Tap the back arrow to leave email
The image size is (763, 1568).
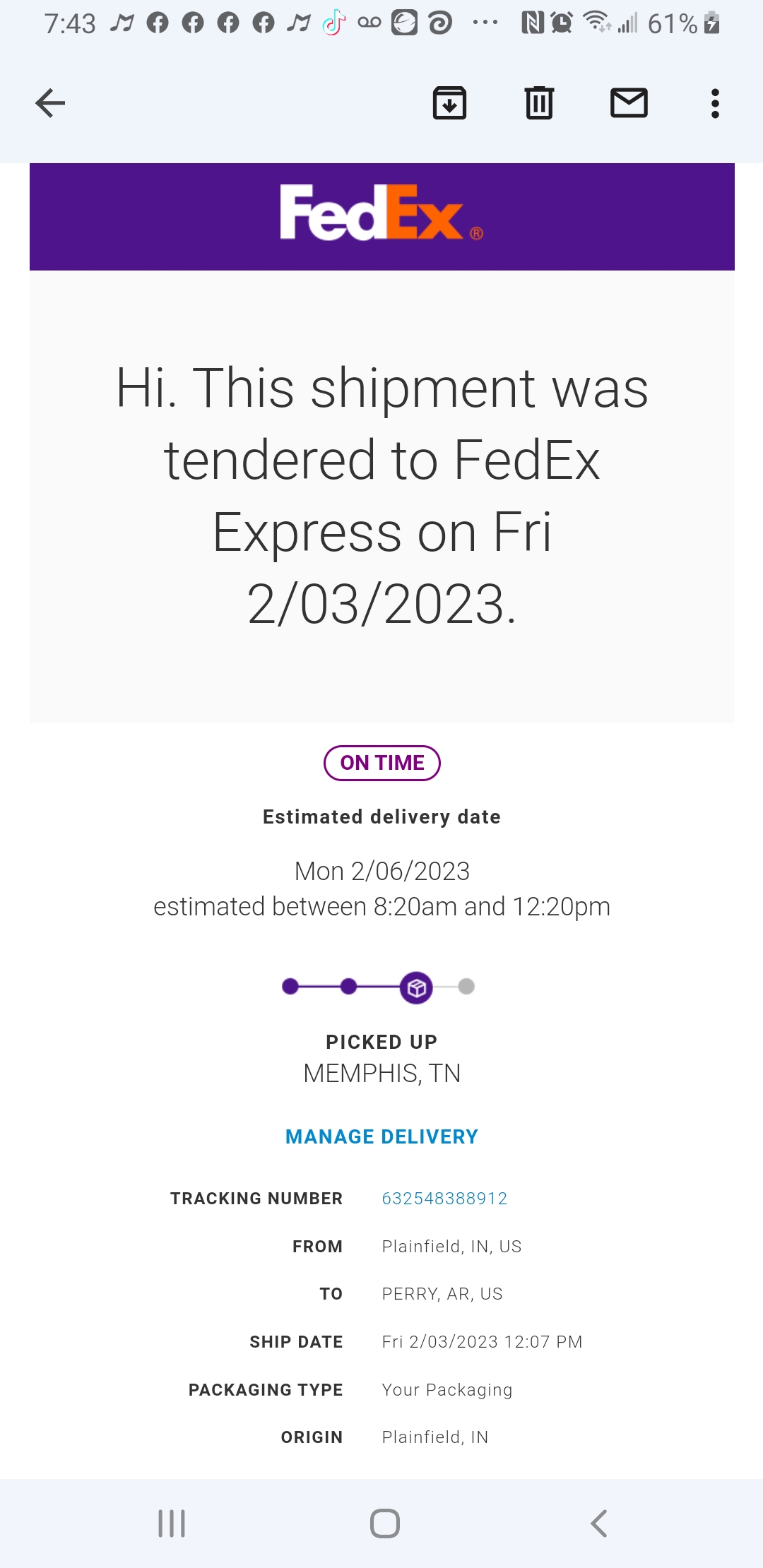point(50,103)
